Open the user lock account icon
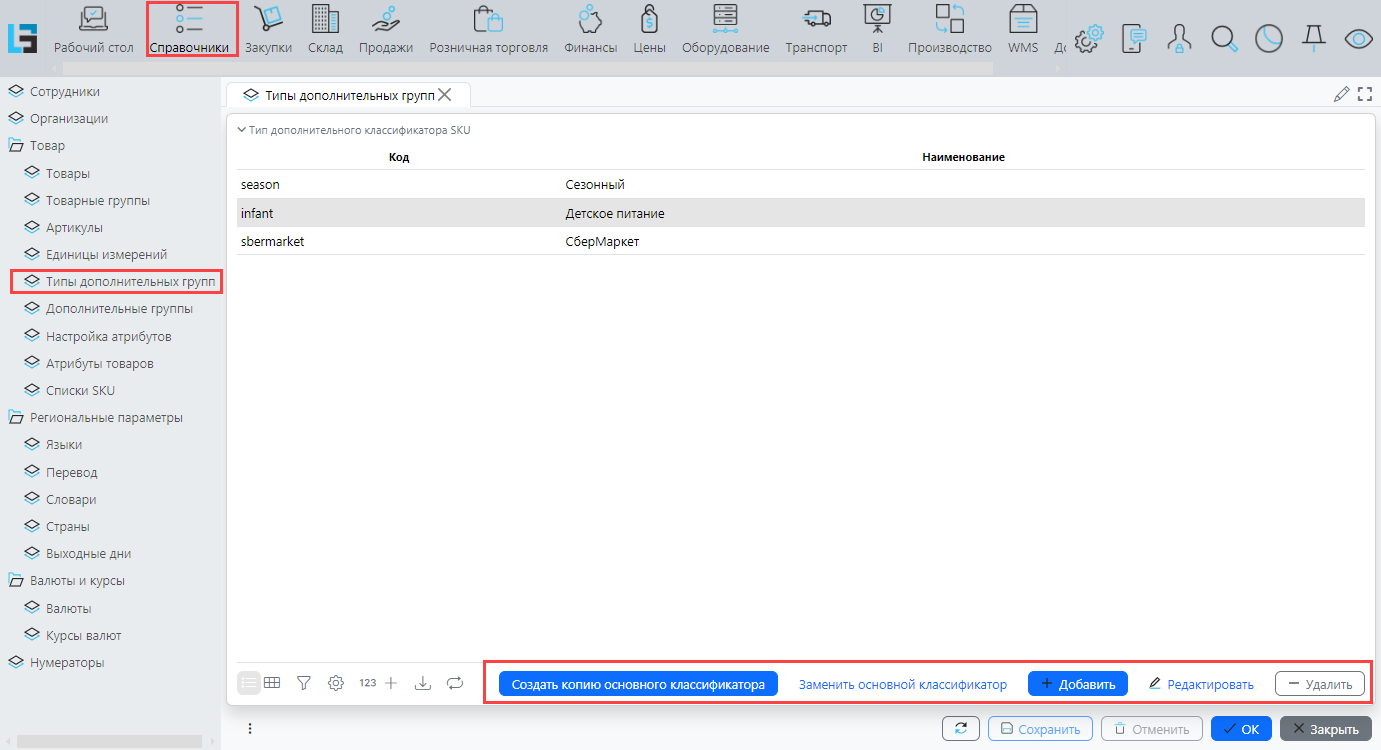Viewport: 1381px width, 750px height. [x=1179, y=39]
